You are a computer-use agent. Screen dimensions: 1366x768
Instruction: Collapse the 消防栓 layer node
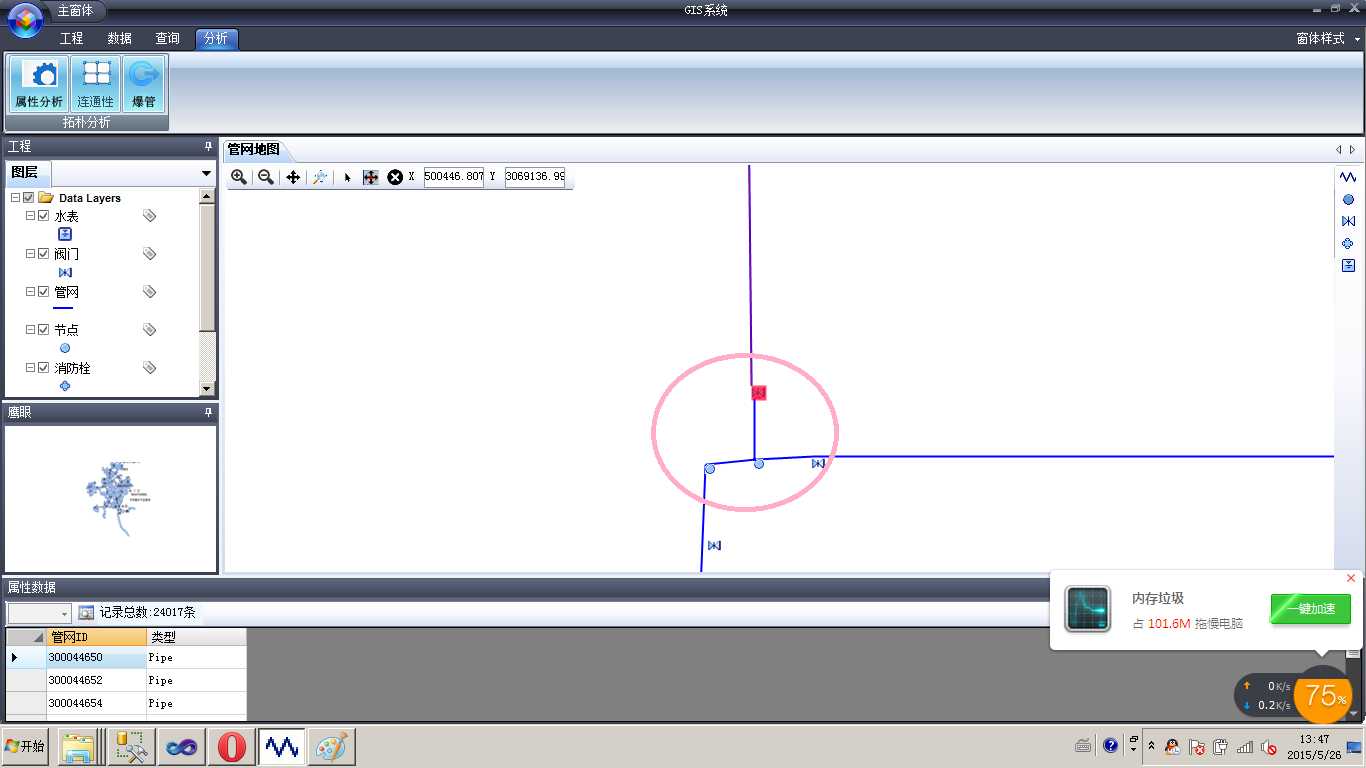30,368
